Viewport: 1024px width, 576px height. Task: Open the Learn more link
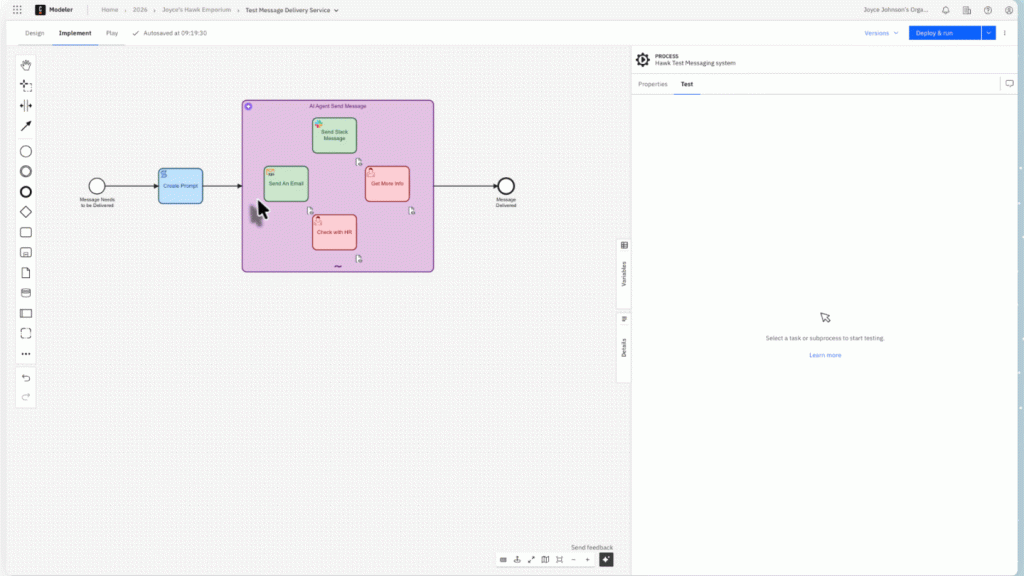click(x=825, y=355)
